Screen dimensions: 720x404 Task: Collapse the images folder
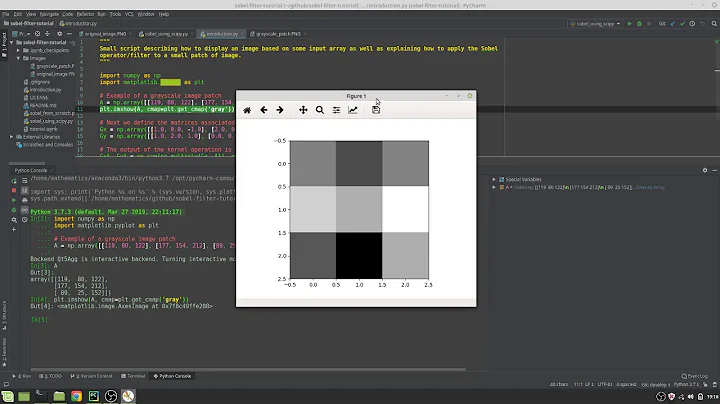[x=18, y=58]
